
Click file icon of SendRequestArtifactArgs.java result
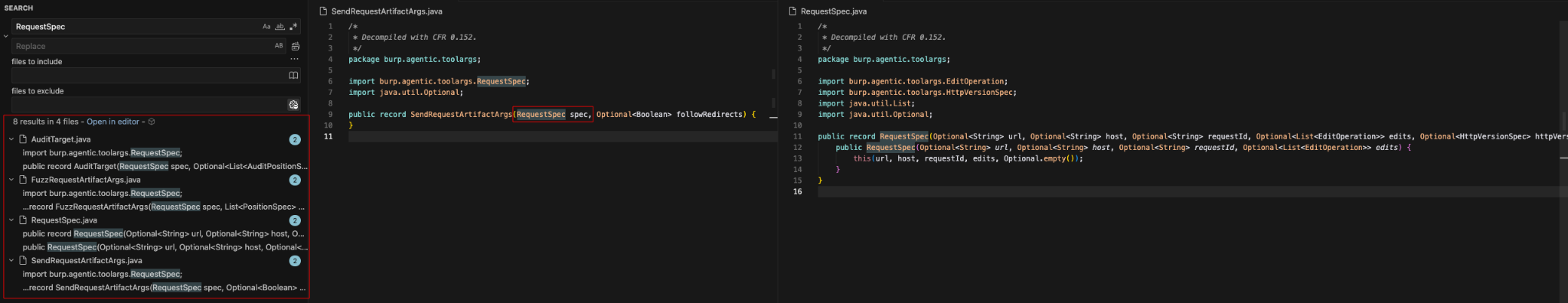point(23,261)
